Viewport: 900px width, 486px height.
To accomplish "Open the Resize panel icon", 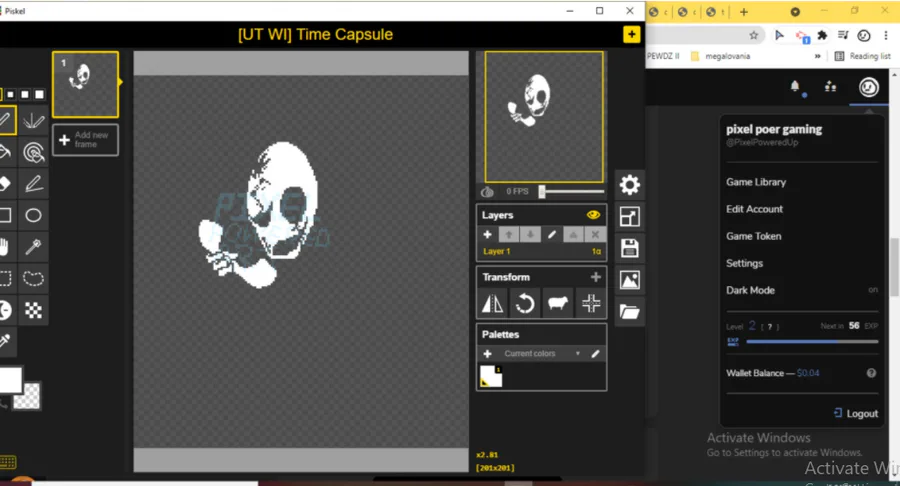I will [x=630, y=217].
